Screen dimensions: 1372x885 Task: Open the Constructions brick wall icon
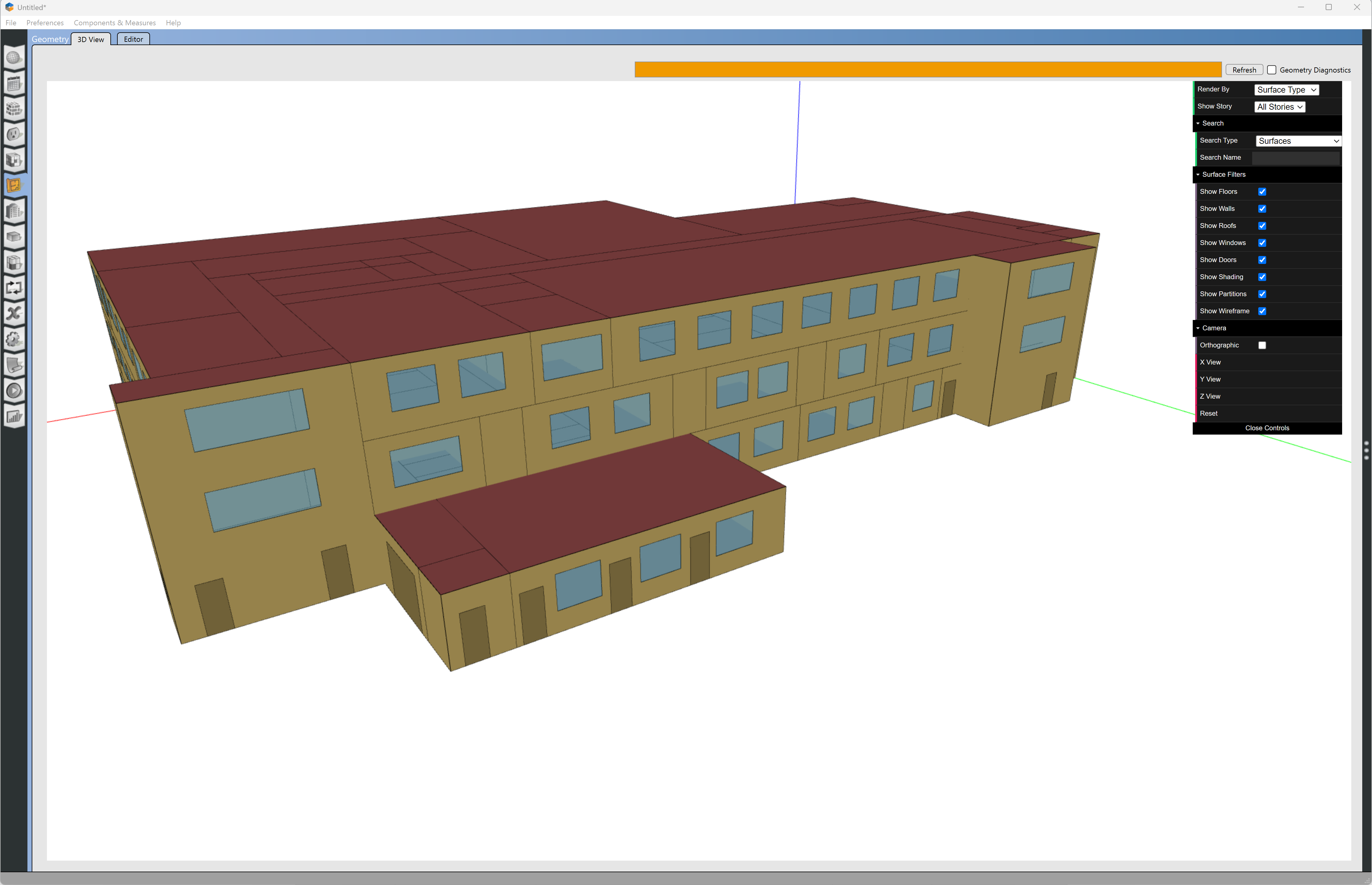(x=14, y=109)
